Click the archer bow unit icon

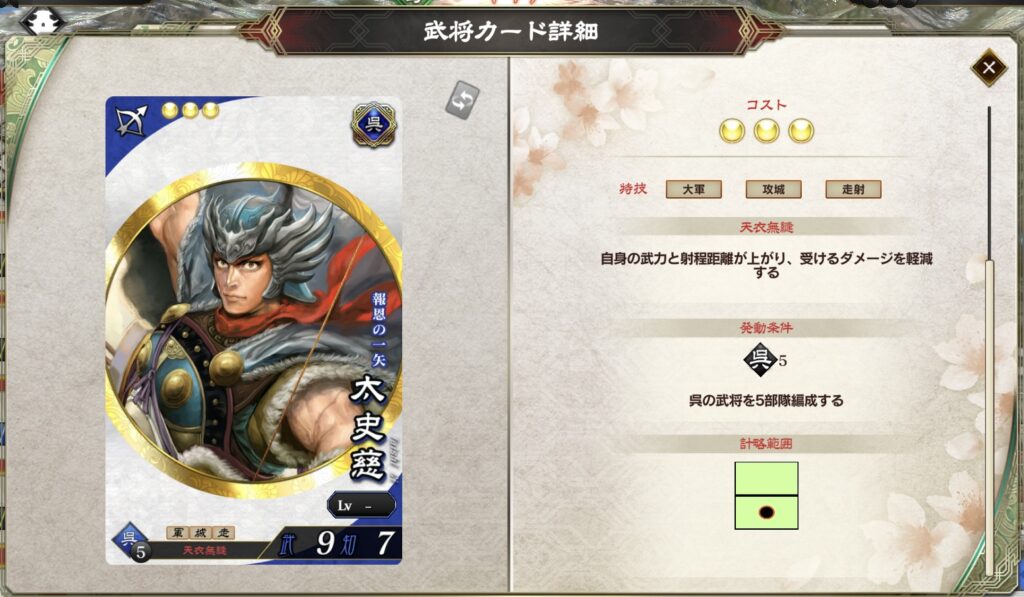tap(131, 119)
